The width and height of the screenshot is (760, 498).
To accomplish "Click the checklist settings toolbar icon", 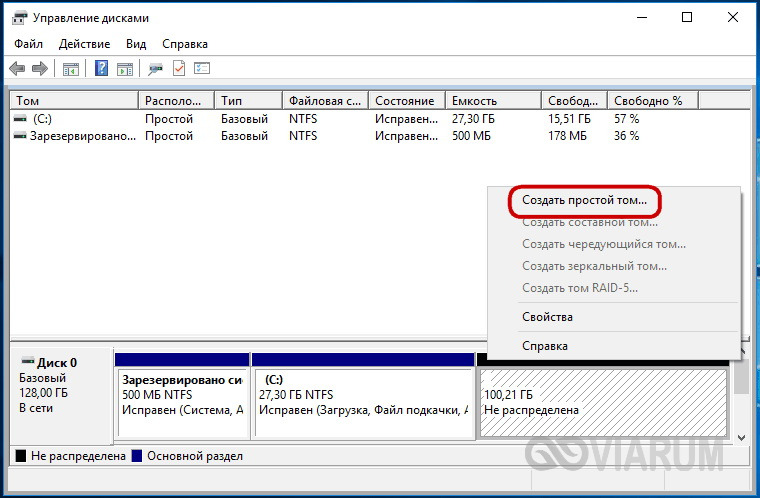I will [x=202, y=69].
